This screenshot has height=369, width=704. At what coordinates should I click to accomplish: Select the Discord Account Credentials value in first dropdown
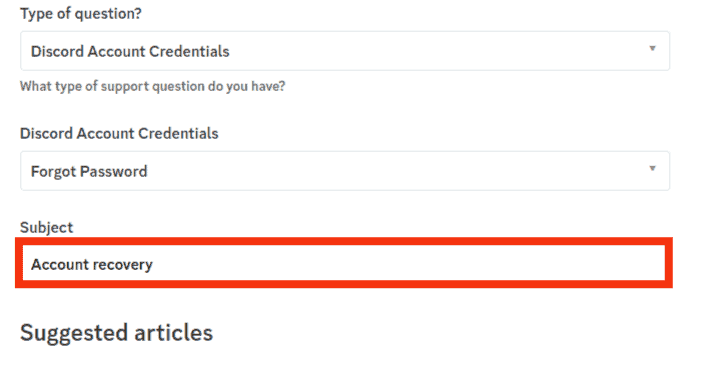[x=130, y=51]
